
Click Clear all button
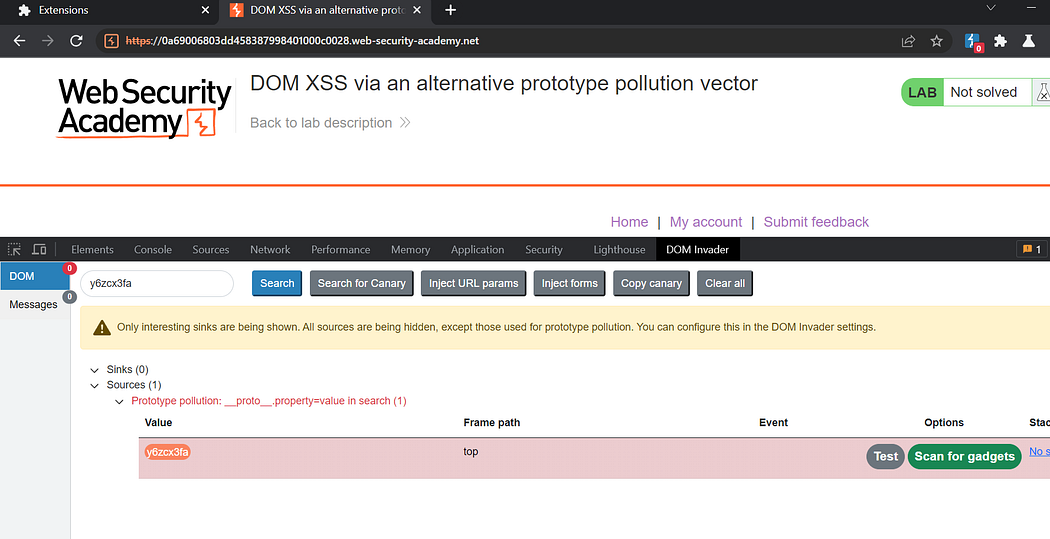[725, 283]
